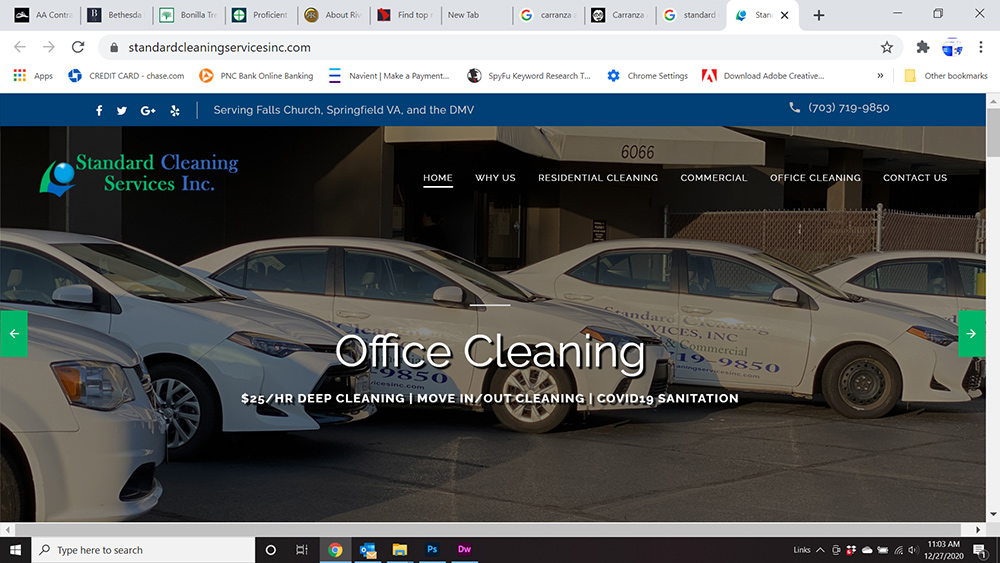1000x563 pixels.
Task: Go back with browser back arrow
Action: (20, 47)
